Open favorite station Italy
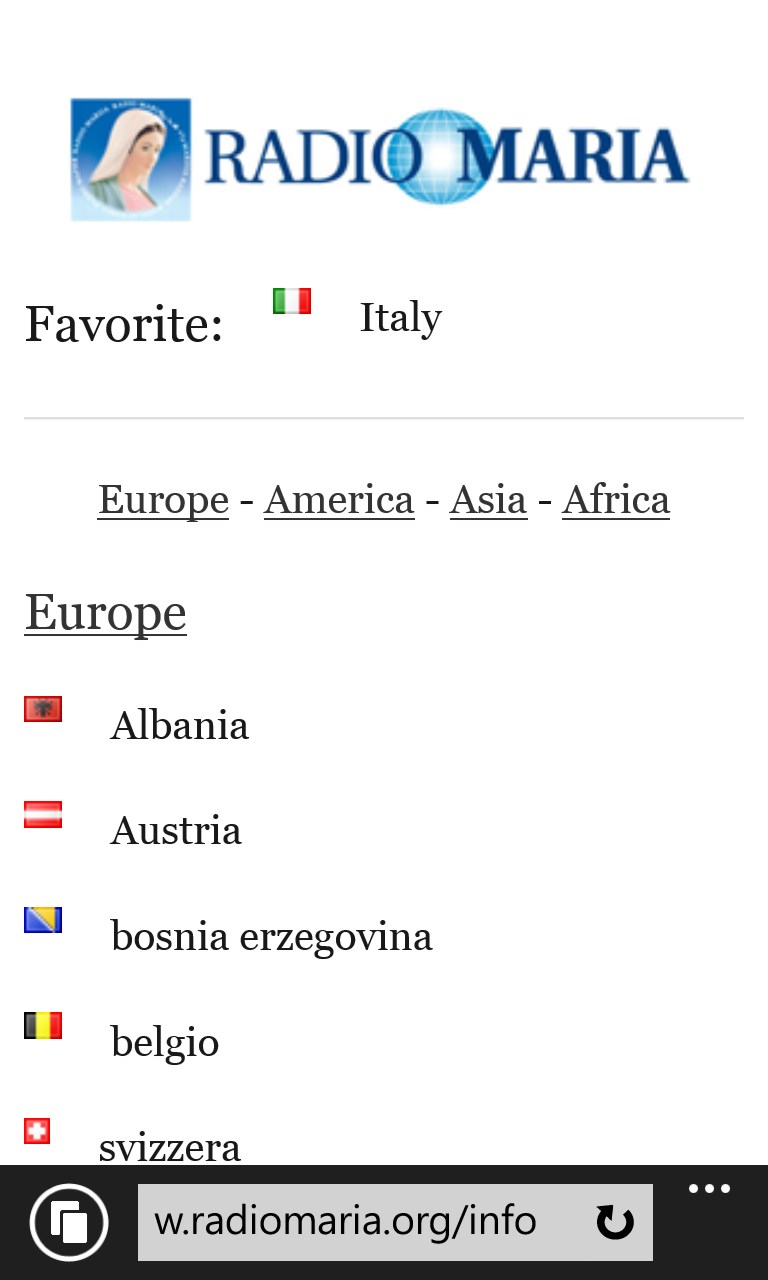Screen dimensions: 768x1280 coord(400,318)
